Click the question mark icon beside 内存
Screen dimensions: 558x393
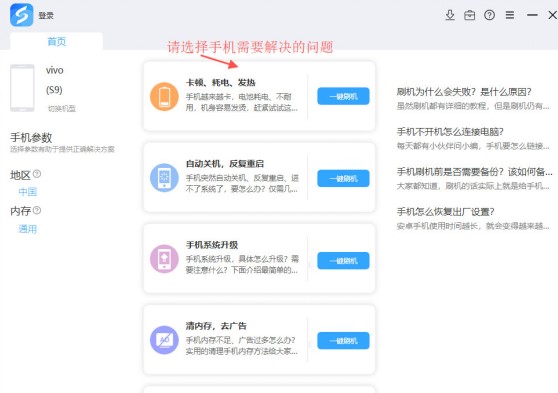pos(37,210)
